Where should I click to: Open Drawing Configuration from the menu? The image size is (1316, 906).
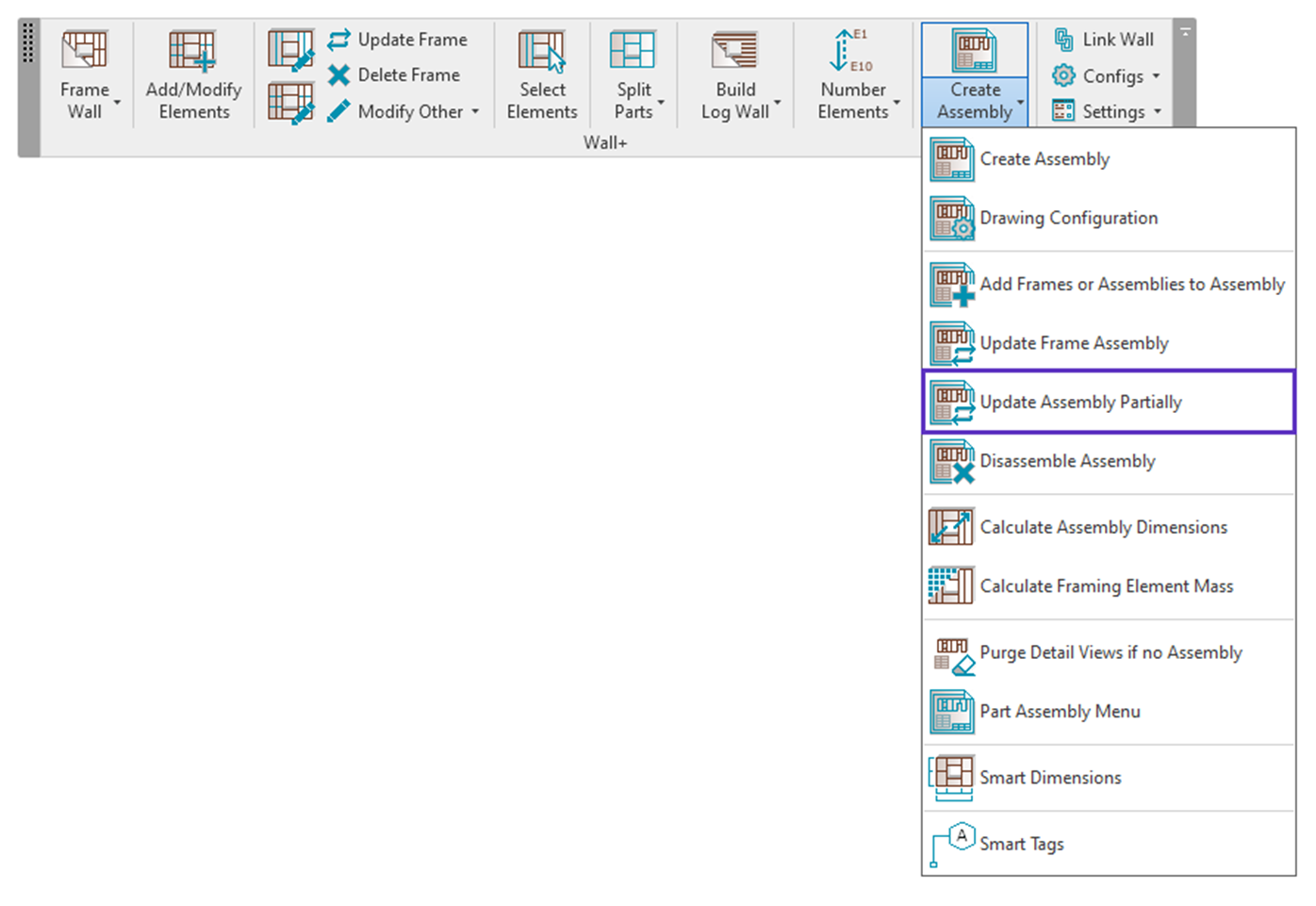(1068, 218)
